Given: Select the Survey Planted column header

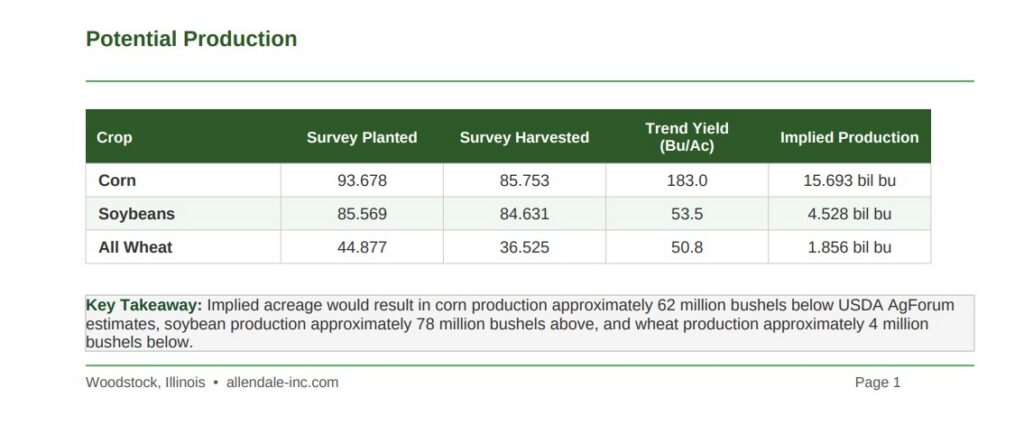Looking at the screenshot, I should (361, 137).
